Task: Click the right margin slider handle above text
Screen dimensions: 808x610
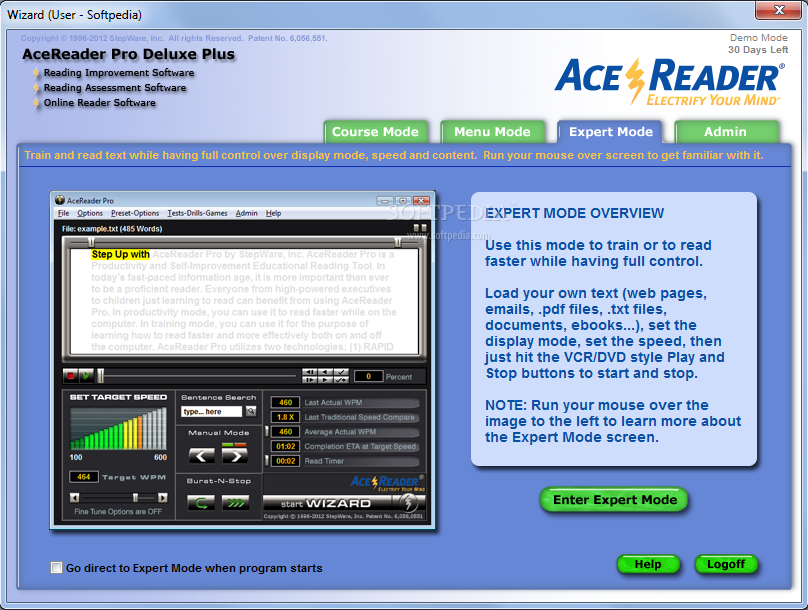Action: (x=398, y=242)
